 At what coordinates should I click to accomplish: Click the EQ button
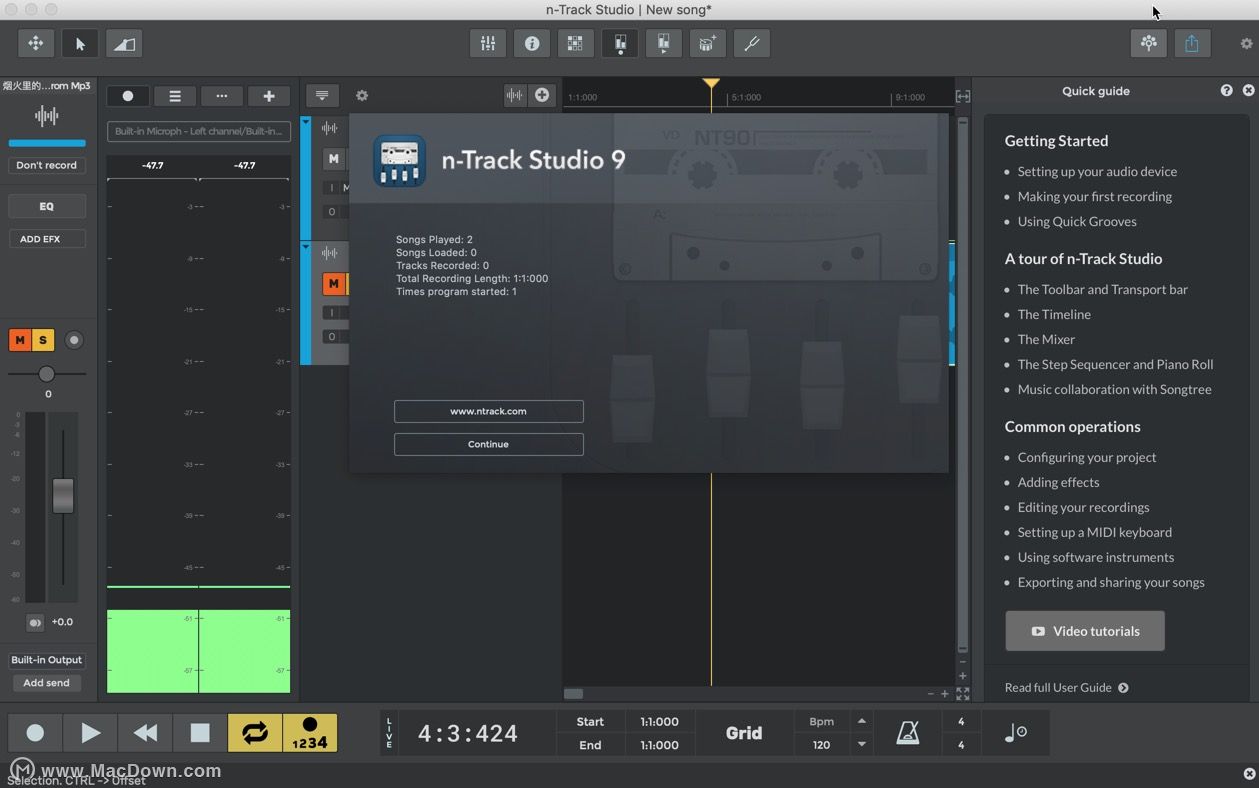(x=47, y=206)
